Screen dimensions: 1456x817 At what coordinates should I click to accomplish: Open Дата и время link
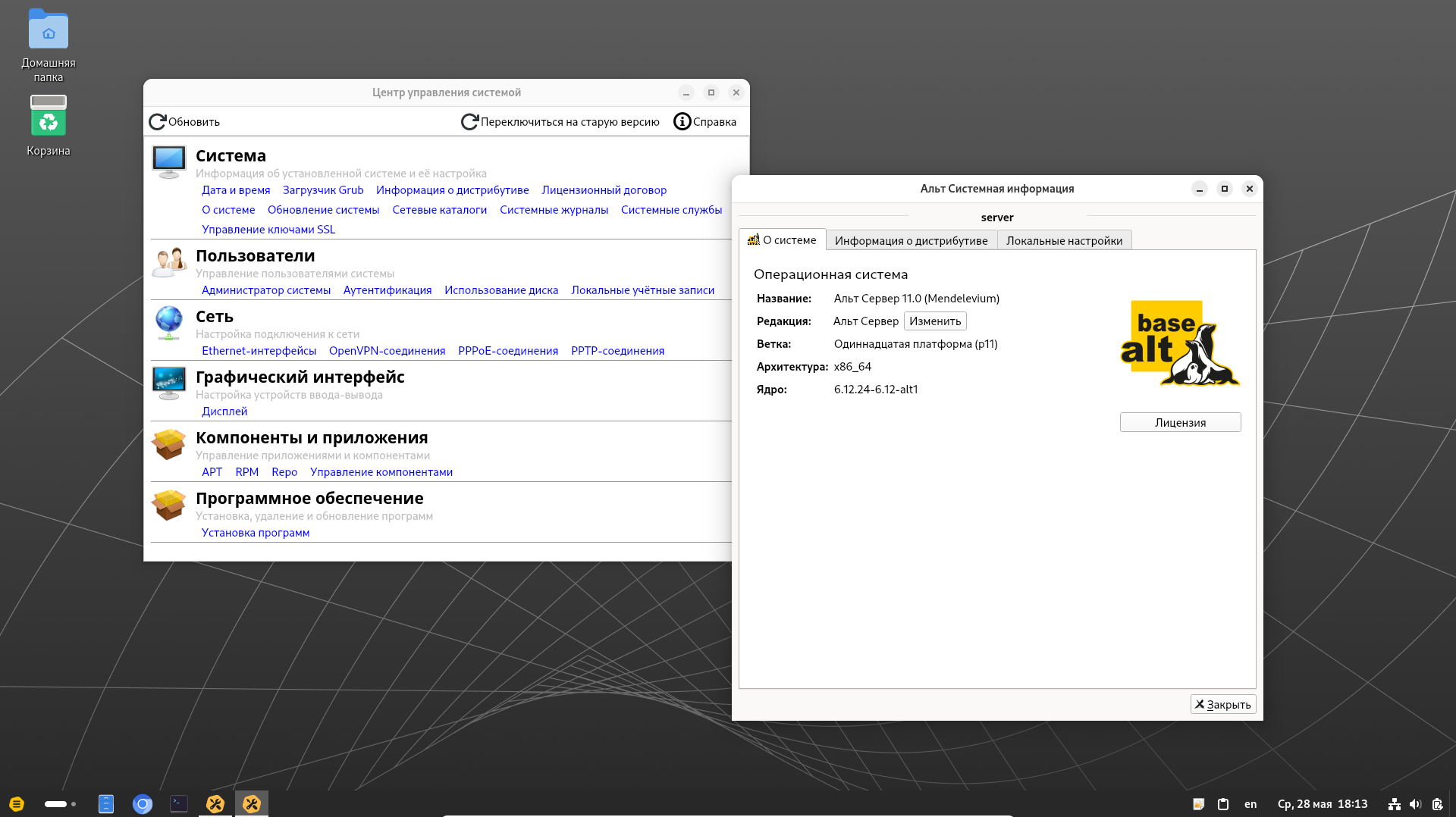pyautogui.click(x=236, y=190)
